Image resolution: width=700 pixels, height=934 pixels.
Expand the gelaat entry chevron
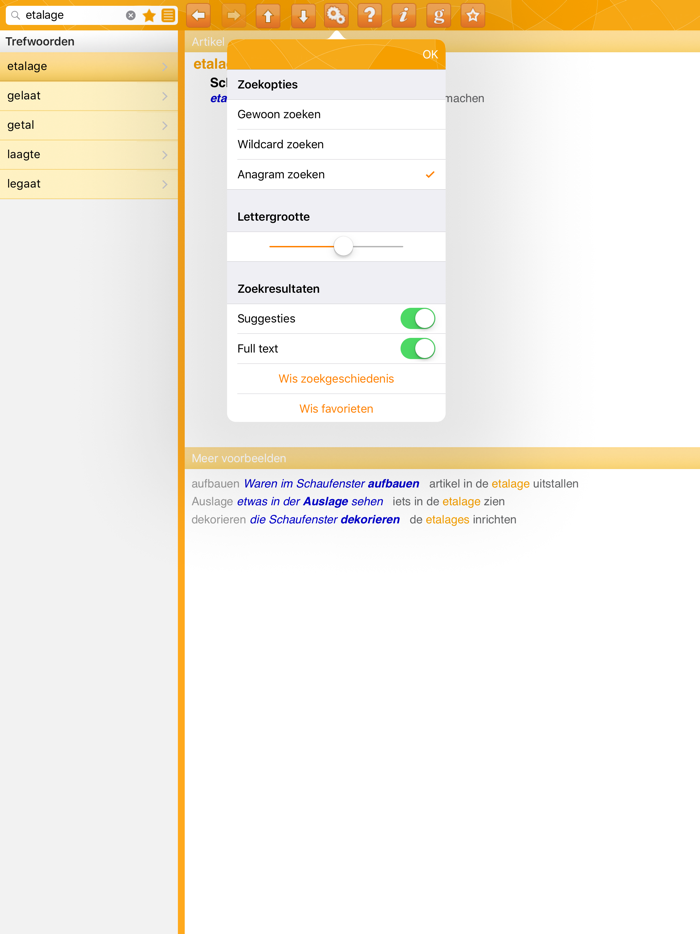(x=165, y=96)
